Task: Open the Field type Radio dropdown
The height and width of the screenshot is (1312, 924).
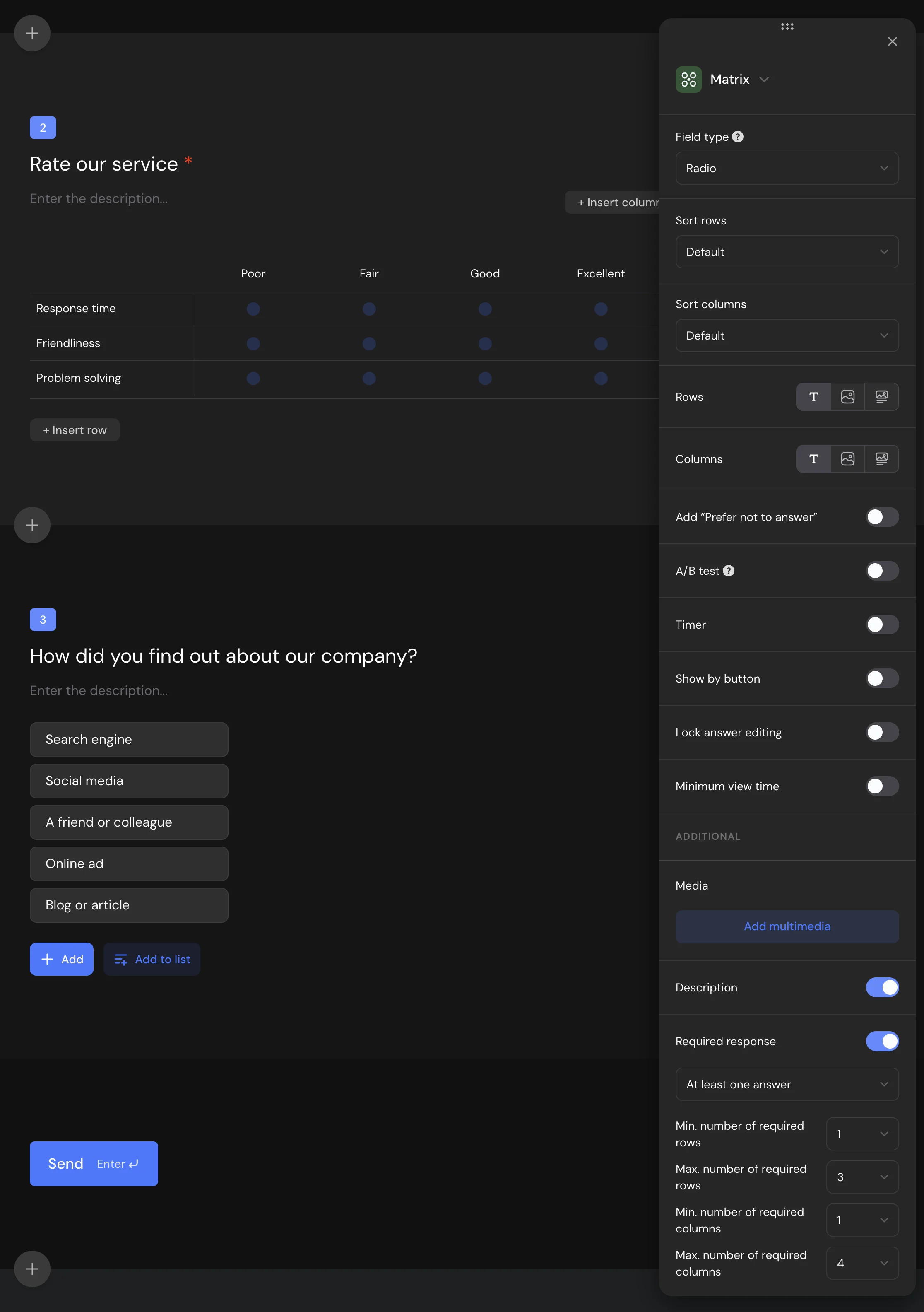Action: (x=787, y=168)
